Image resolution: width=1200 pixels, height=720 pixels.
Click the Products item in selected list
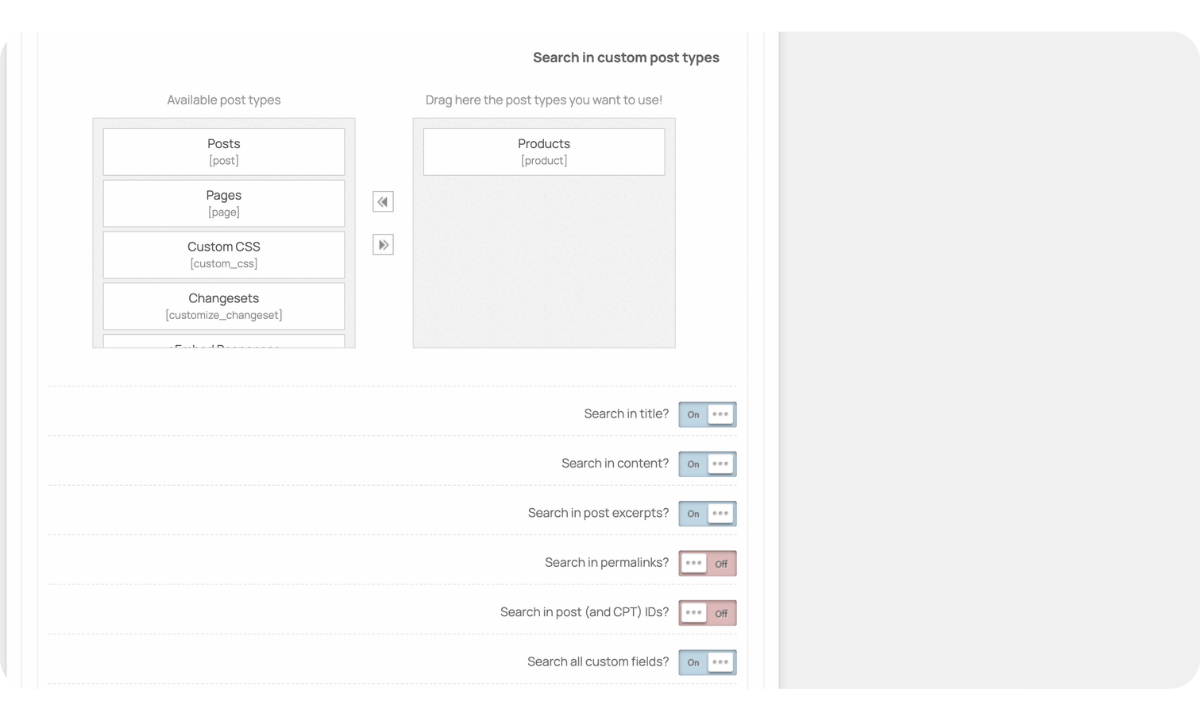544,152
